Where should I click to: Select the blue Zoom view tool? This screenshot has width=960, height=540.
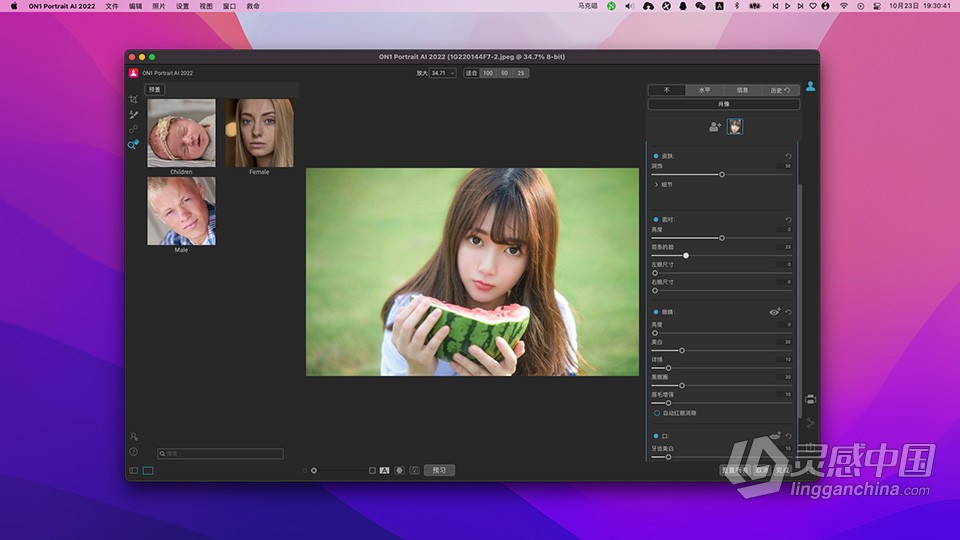tap(133, 144)
